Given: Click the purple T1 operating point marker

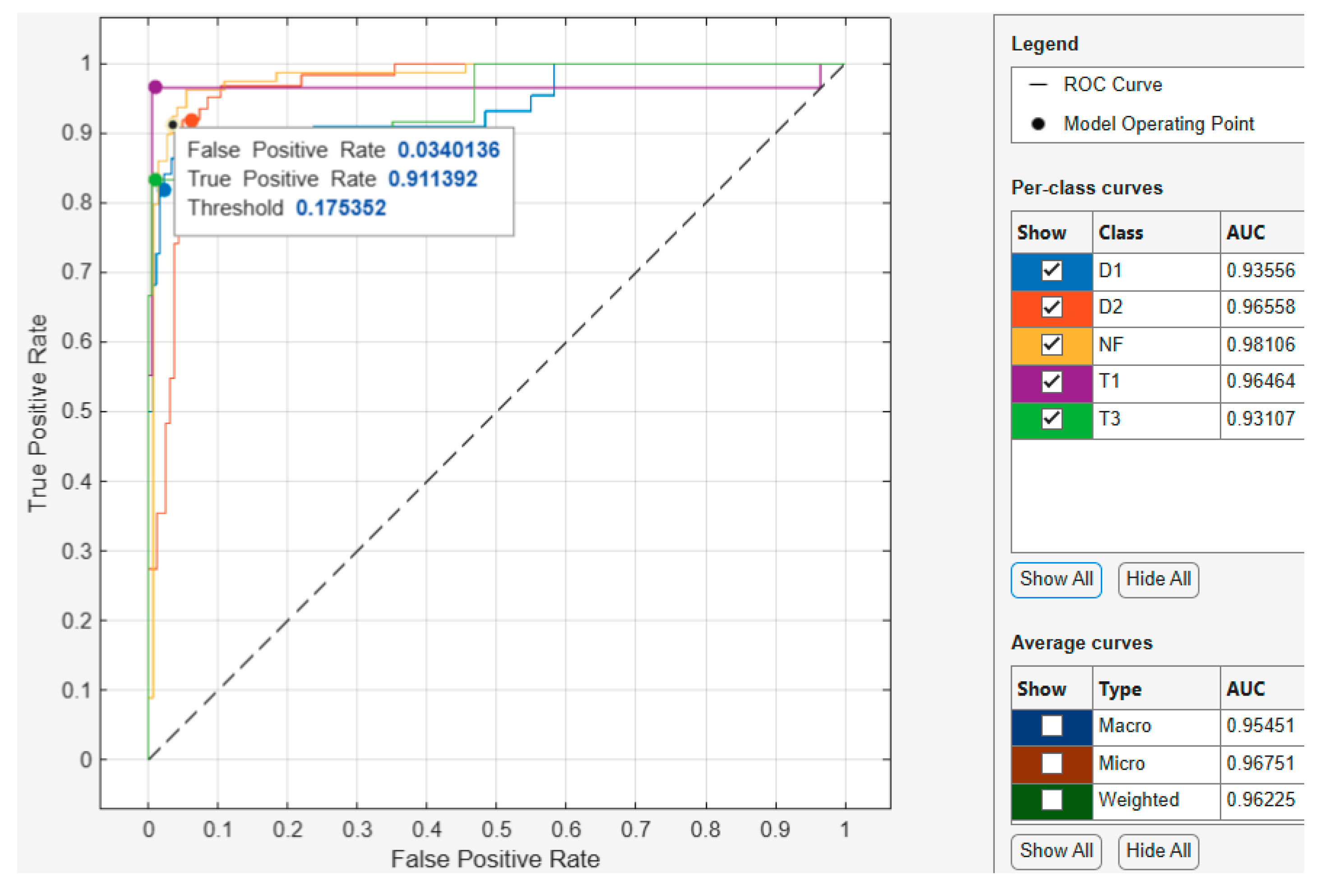Looking at the screenshot, I should point(155,87).
